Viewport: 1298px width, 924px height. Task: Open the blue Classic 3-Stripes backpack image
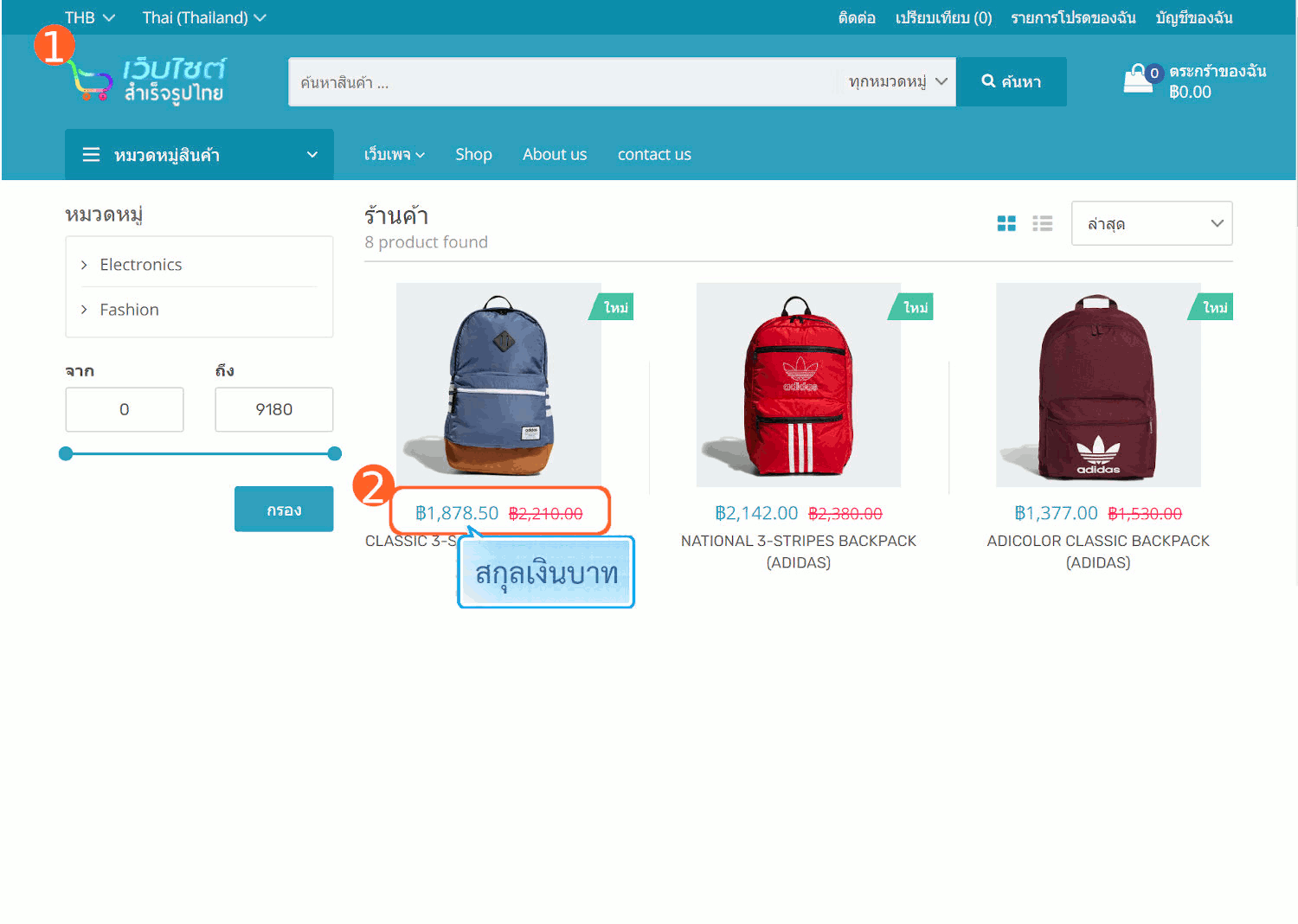pos(498,385)
